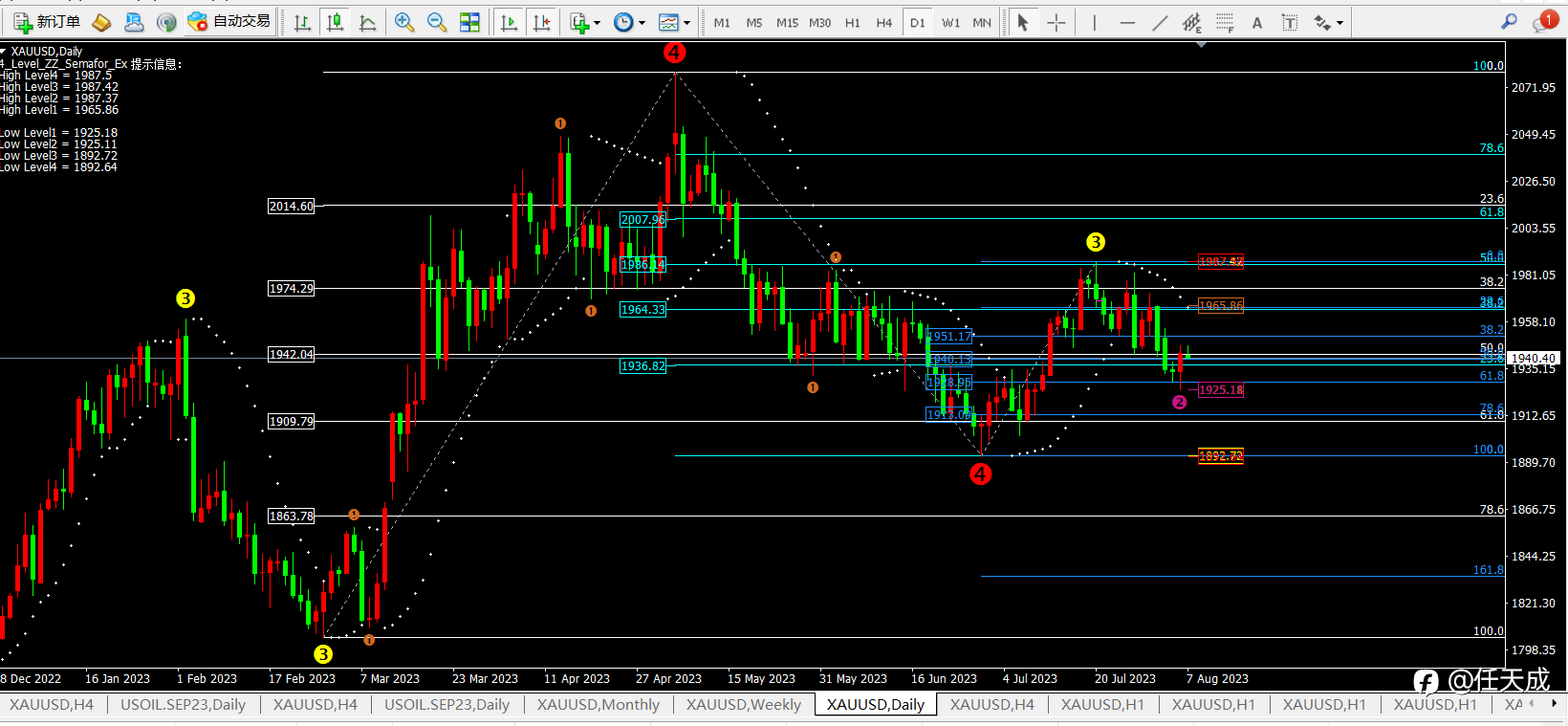
Task: Expand the templates dropdown arrow
Action: [686, 23]
